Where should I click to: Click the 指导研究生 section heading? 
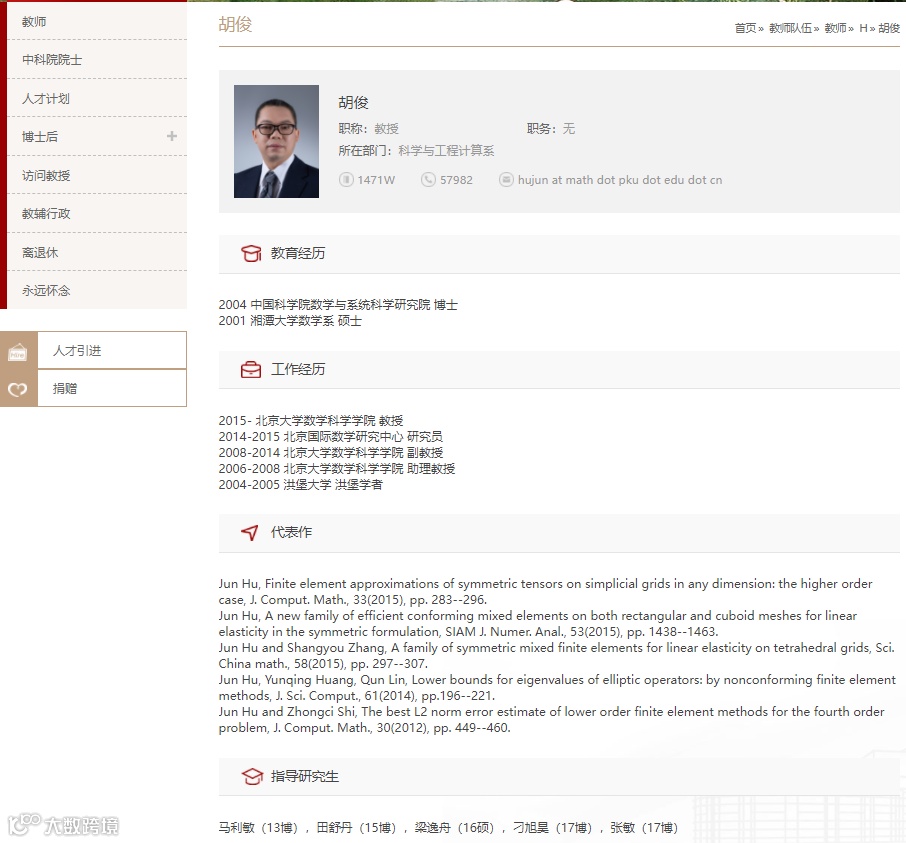tap(305, 776)
